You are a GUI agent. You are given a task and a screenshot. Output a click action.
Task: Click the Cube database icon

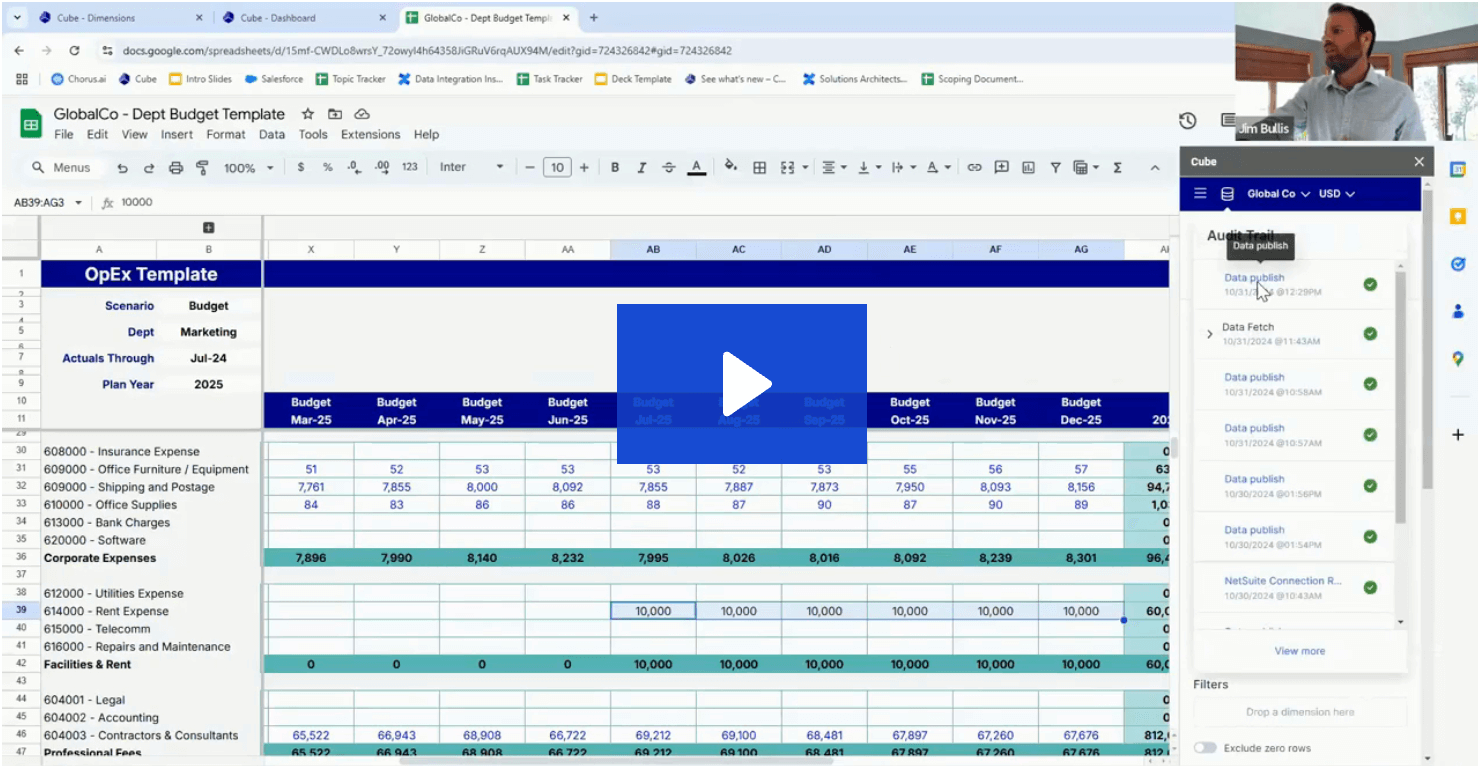point(1226,193)
